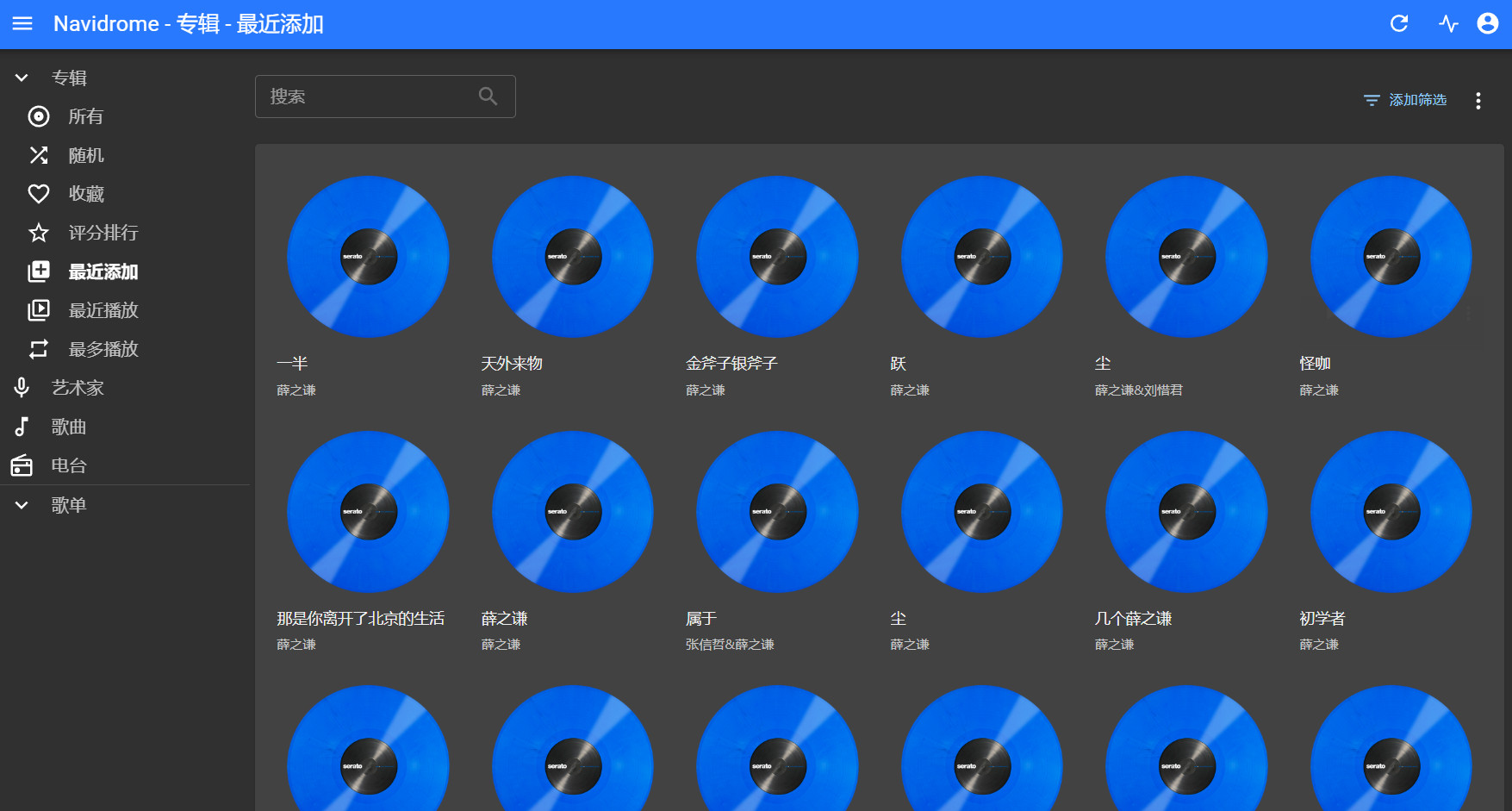This screenshot has width=1512, height=811.
Task: Click the 随机 shuffle icon
Action: click(39, 155)
